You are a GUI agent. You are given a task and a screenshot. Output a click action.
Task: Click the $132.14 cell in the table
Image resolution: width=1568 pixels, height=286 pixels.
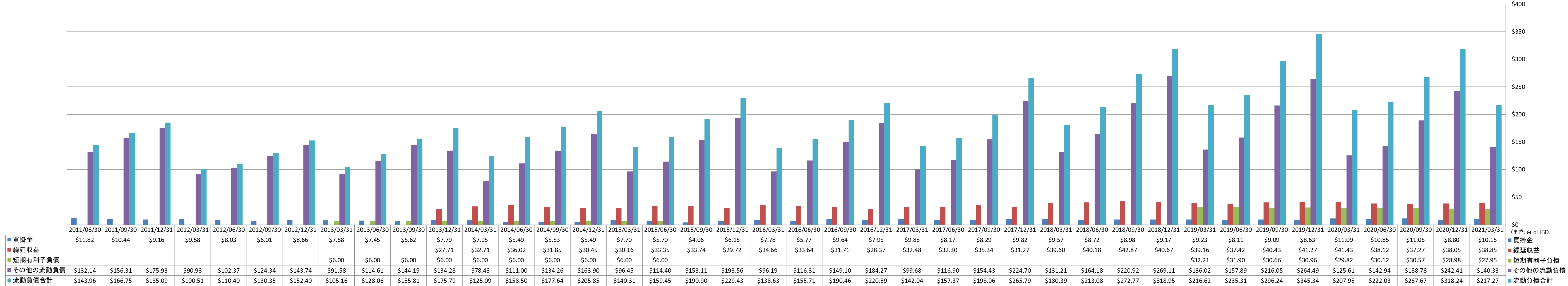85,270
